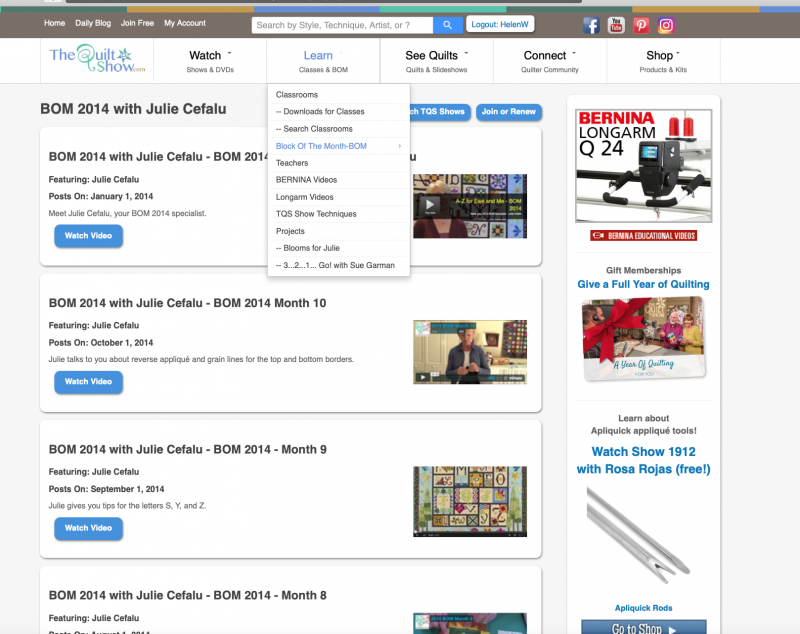The image size is (800, 634).
Task: Choose Teachers in the Learn dropdown
Action: [292, 163]
